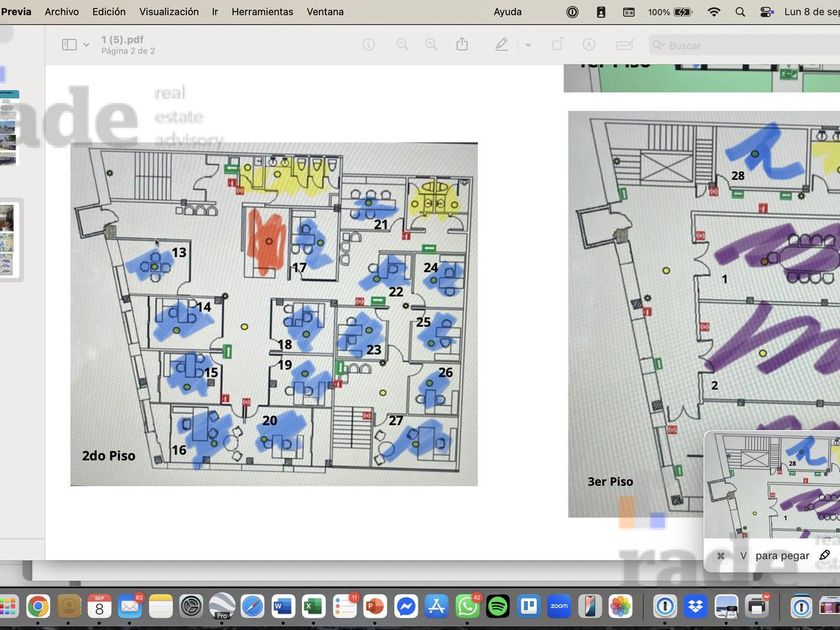The height and width of the screenshot is (630, 840).
Task: Open the Wi-Fi menu bar icon
Action: pyautogui.click(x=714, y=12)
